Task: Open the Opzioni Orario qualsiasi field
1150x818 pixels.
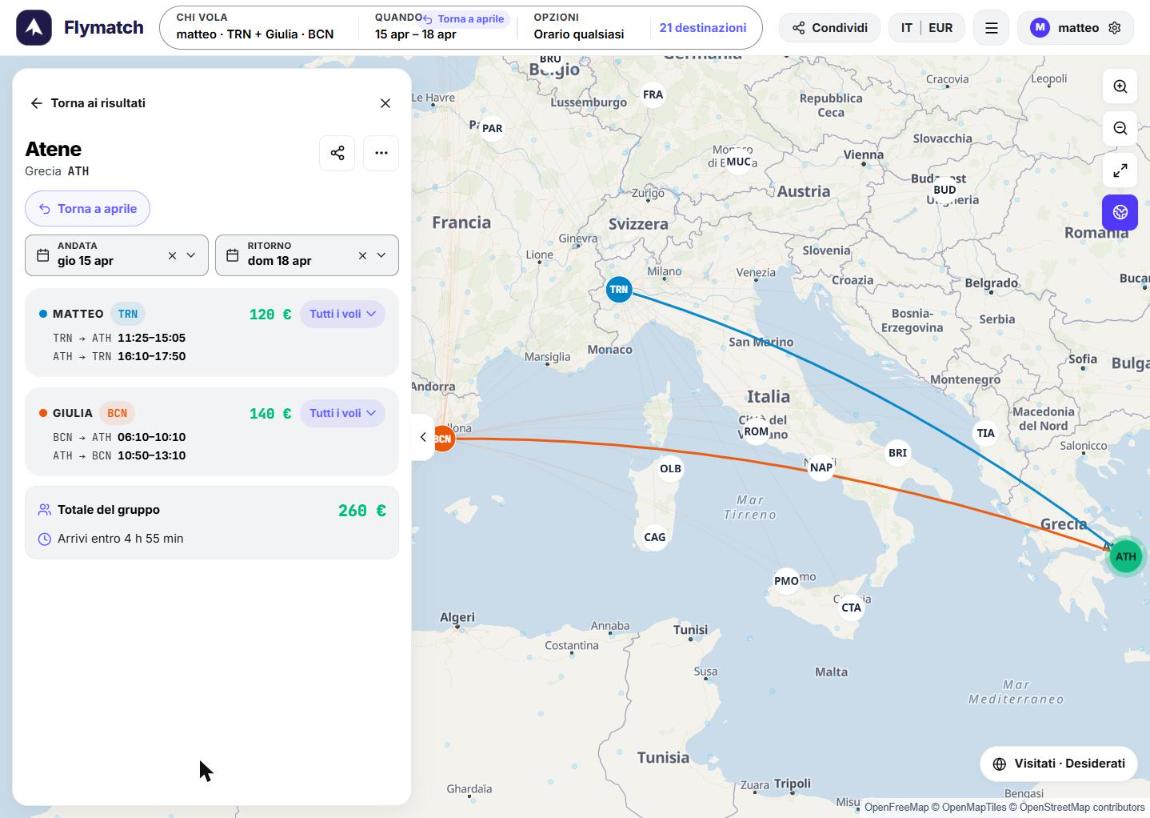Action: point(579,27)
